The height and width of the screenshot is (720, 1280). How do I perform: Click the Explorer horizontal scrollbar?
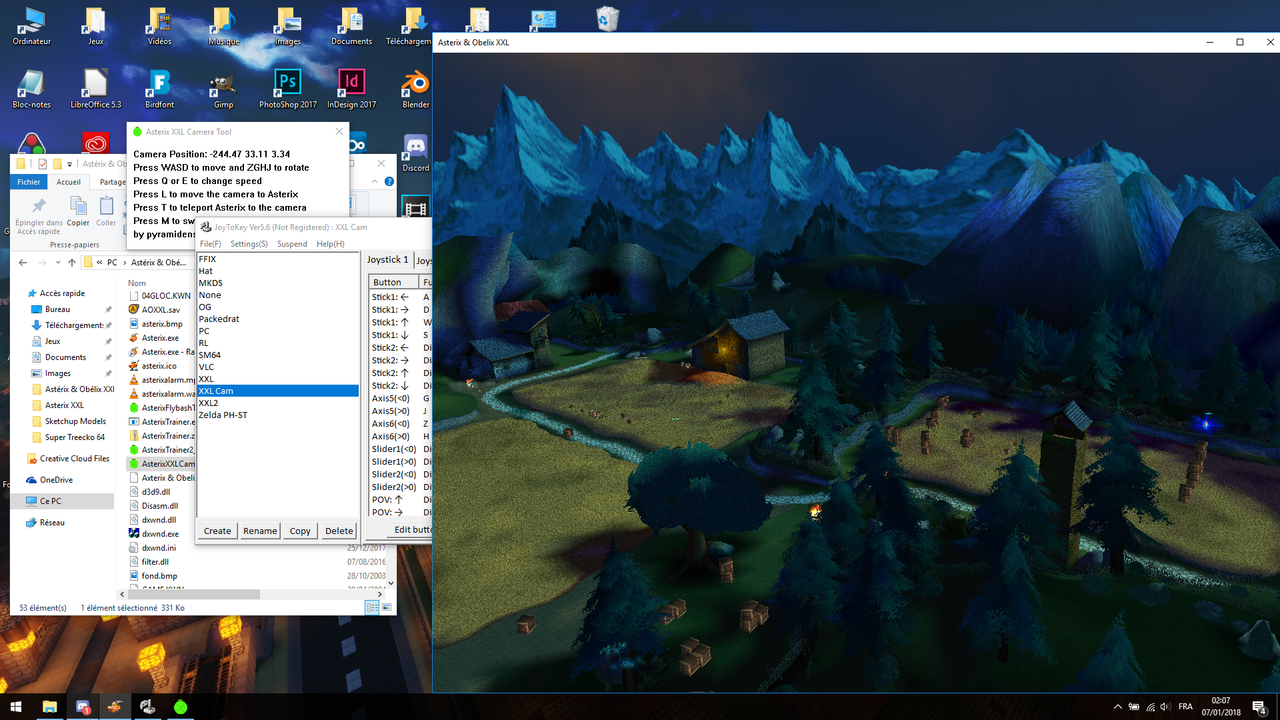pyautogui.click(x=195, y=594)
